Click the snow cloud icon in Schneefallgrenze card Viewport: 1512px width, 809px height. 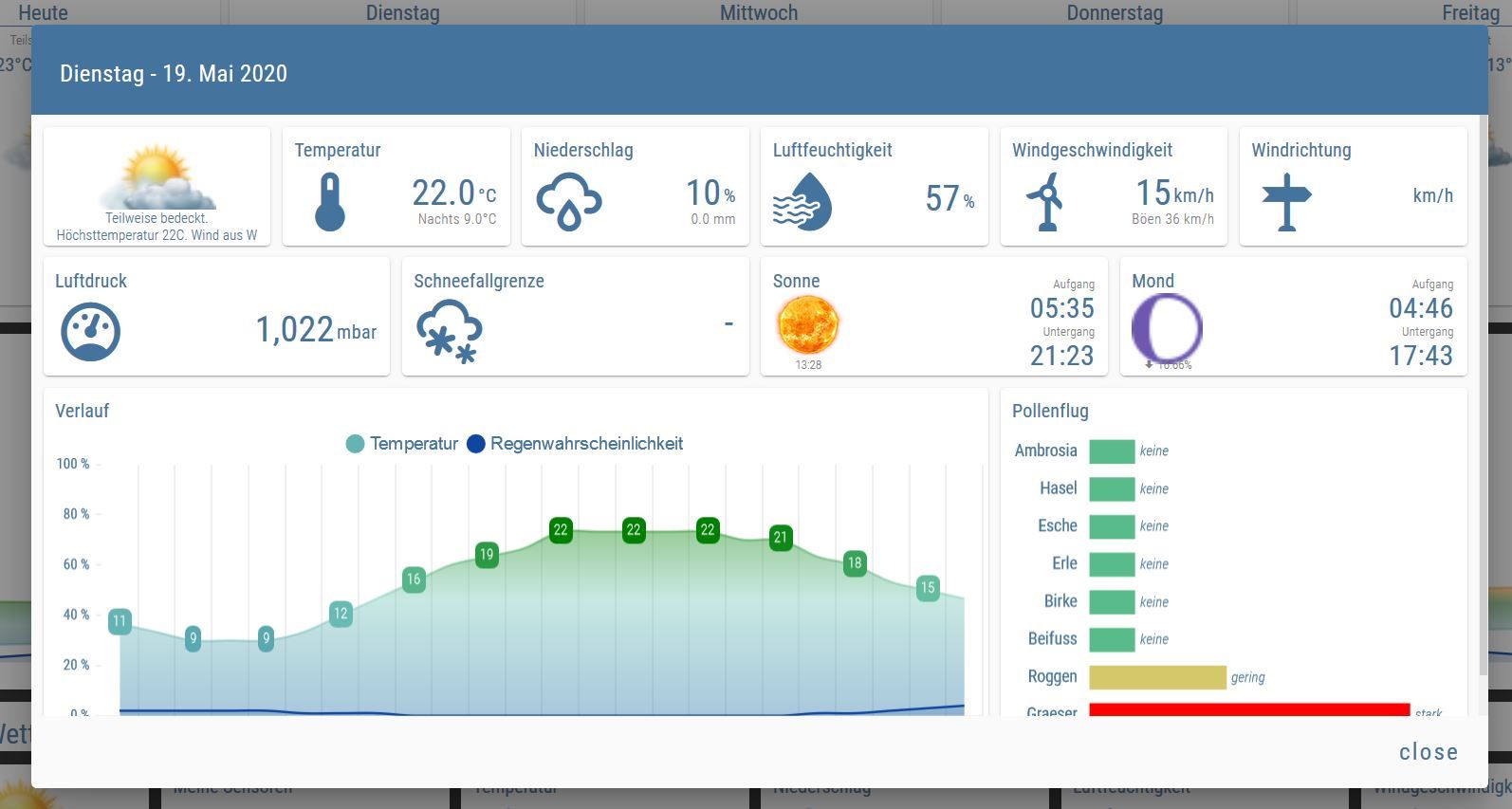click(450, 332)
